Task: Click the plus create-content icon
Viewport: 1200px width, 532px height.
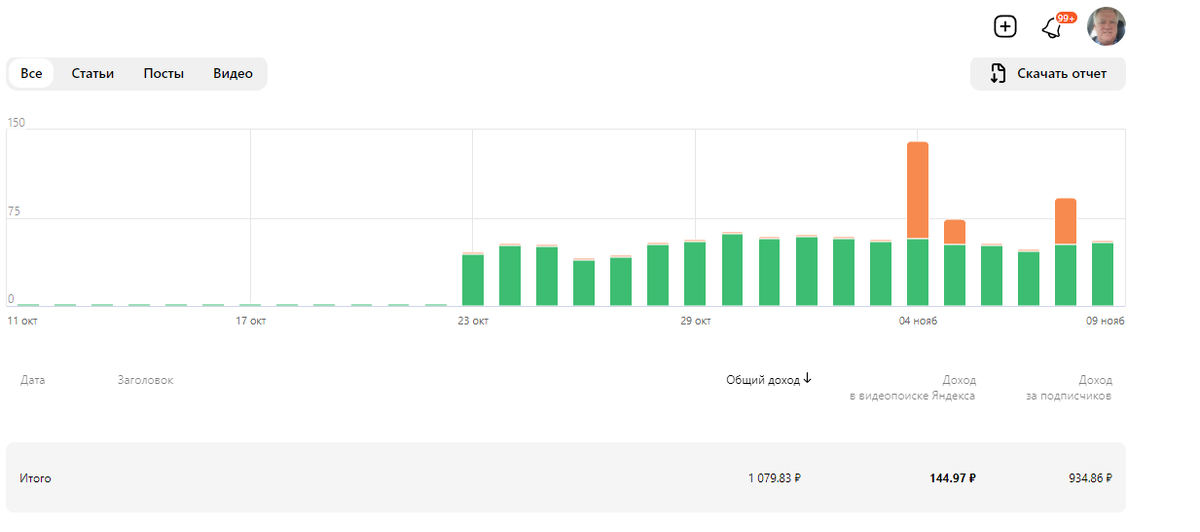Action: click(1005, 27)
